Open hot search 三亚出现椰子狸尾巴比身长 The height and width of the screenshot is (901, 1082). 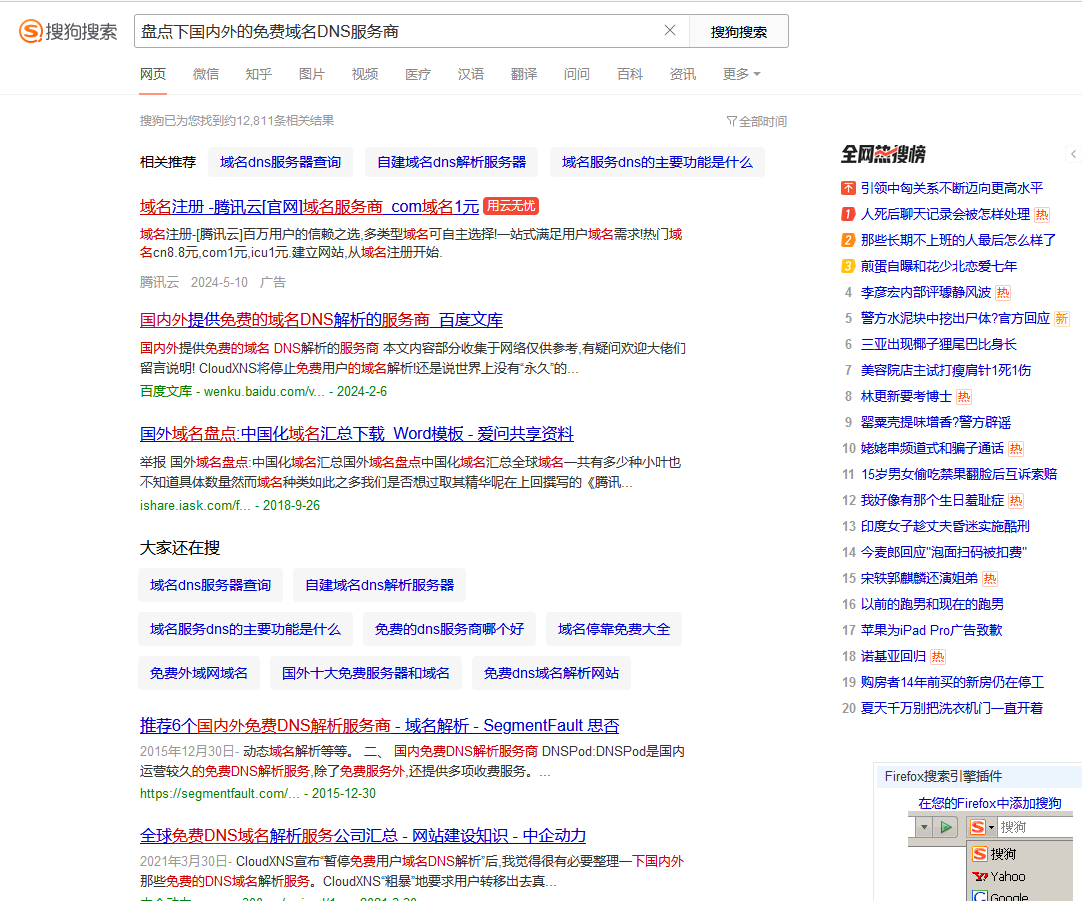coord(938,344)
